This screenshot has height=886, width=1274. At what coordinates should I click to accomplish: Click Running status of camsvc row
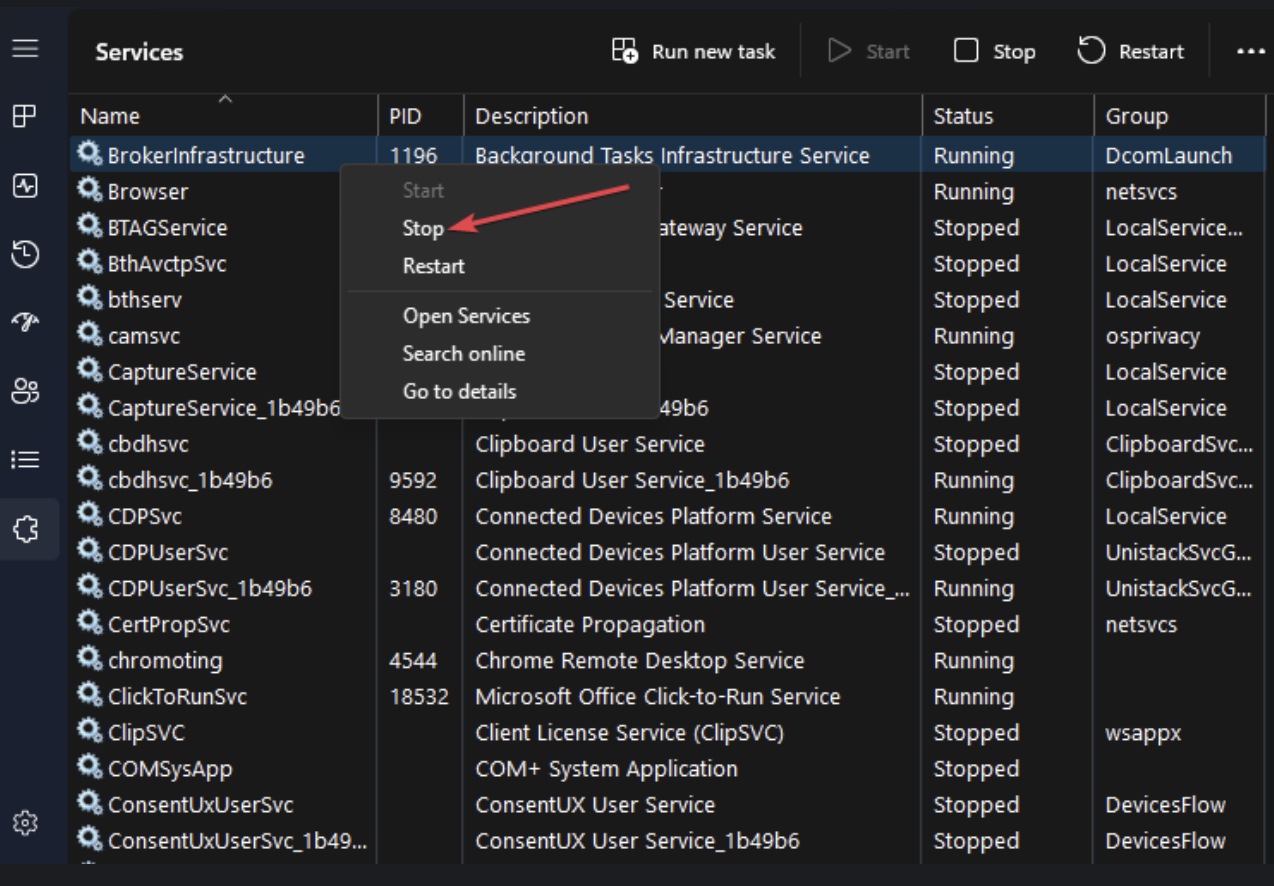tap(973, 336)
